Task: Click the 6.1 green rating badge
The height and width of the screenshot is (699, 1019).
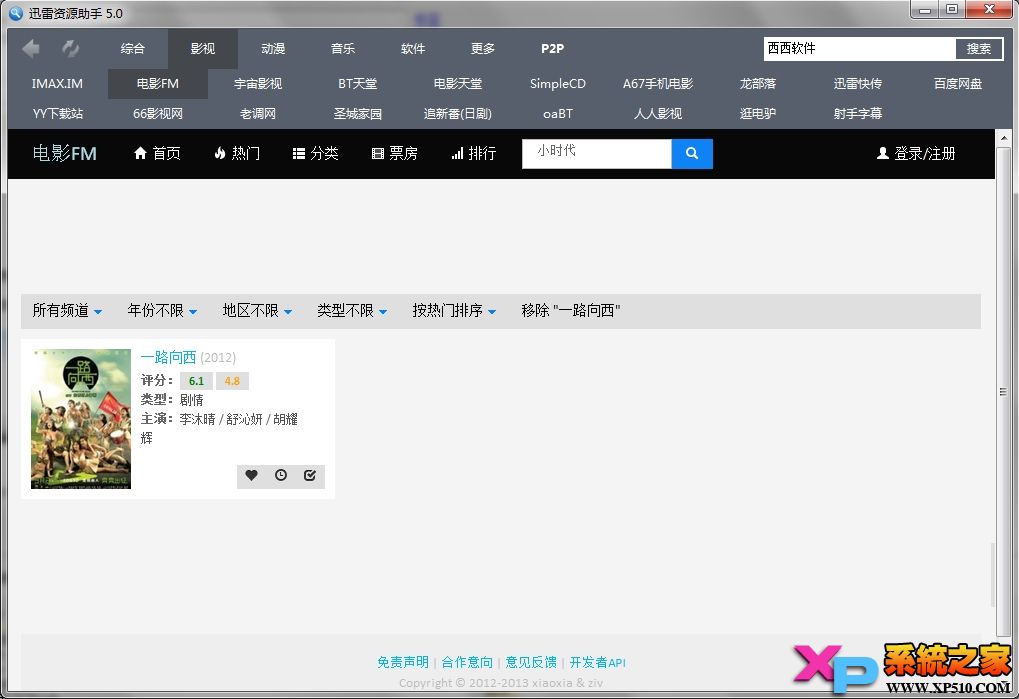Action: 196,381
